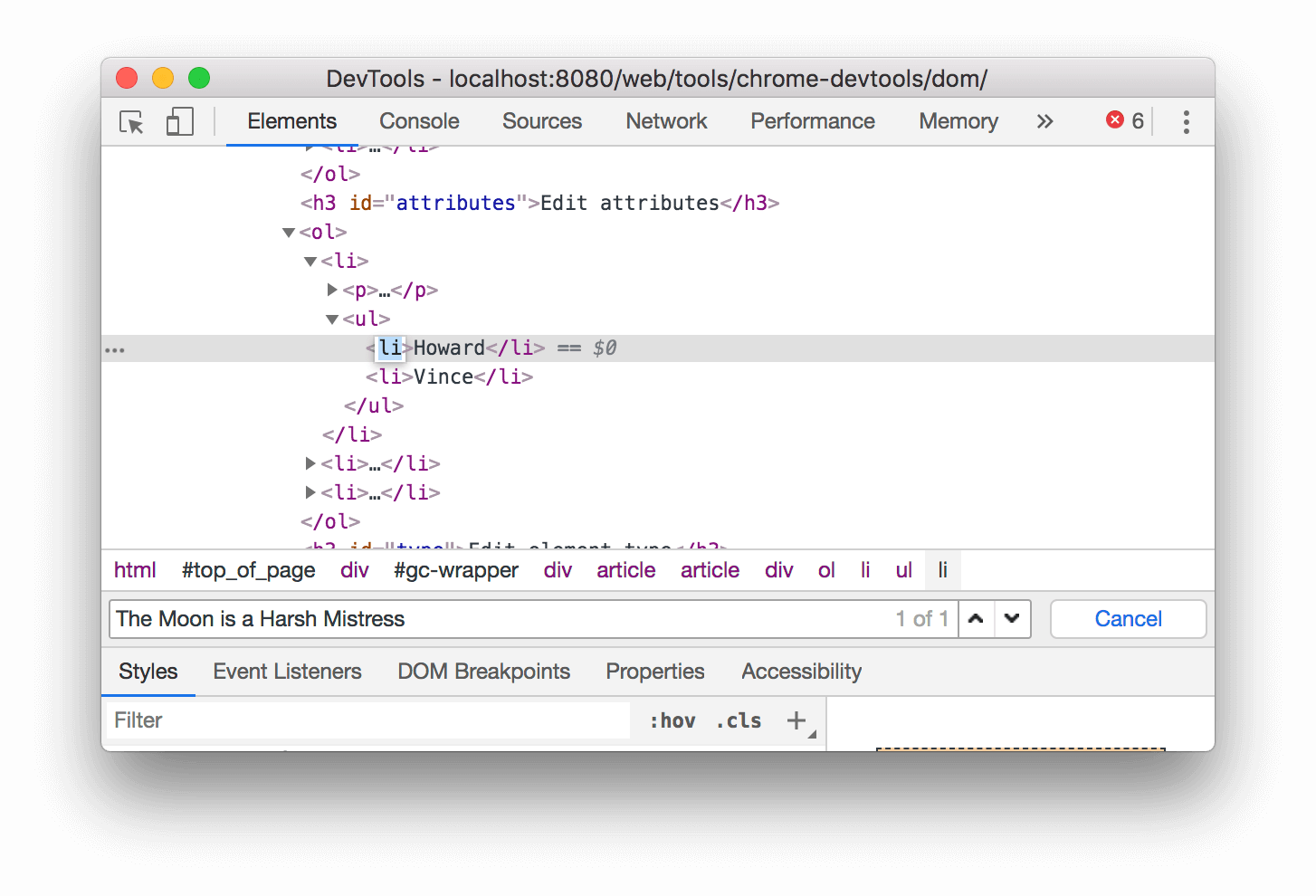Click the next search result arrow

1013,619
